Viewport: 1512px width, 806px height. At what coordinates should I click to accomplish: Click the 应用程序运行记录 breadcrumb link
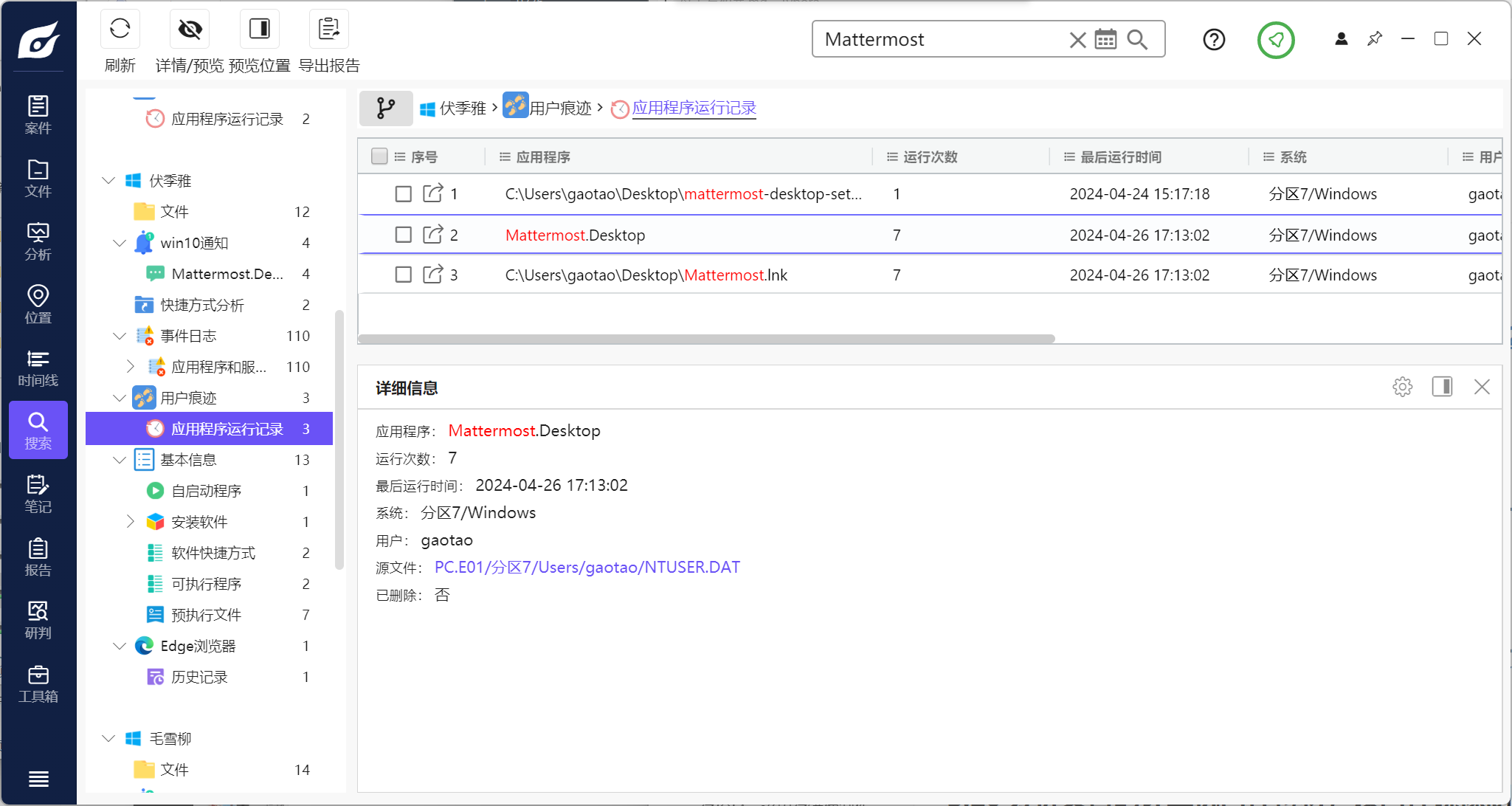[x=694, y=108]
